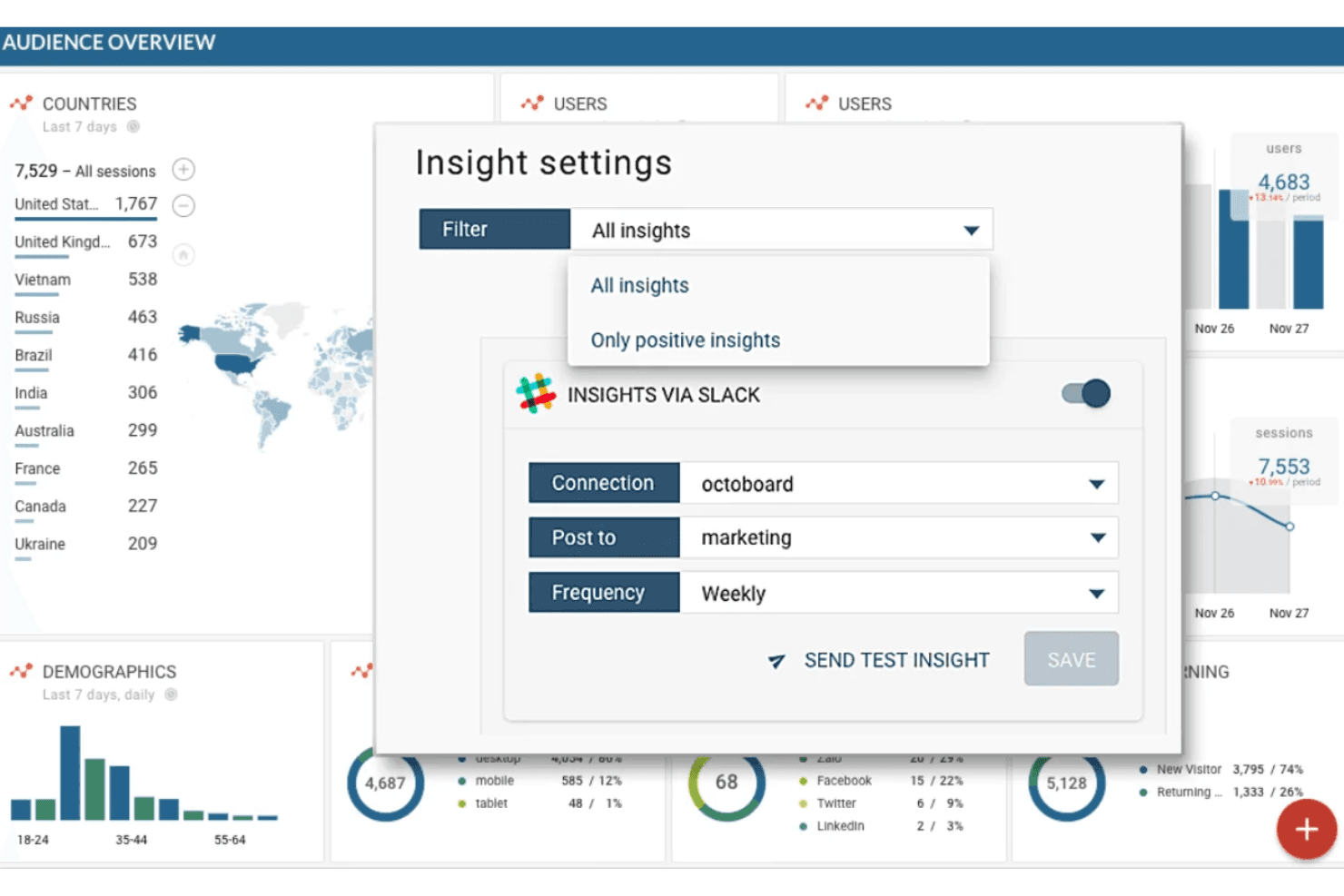Click the plus icon beside All sessions
Screen dimensions: 1344x896
pyautogui.click(x=183, y=170)
